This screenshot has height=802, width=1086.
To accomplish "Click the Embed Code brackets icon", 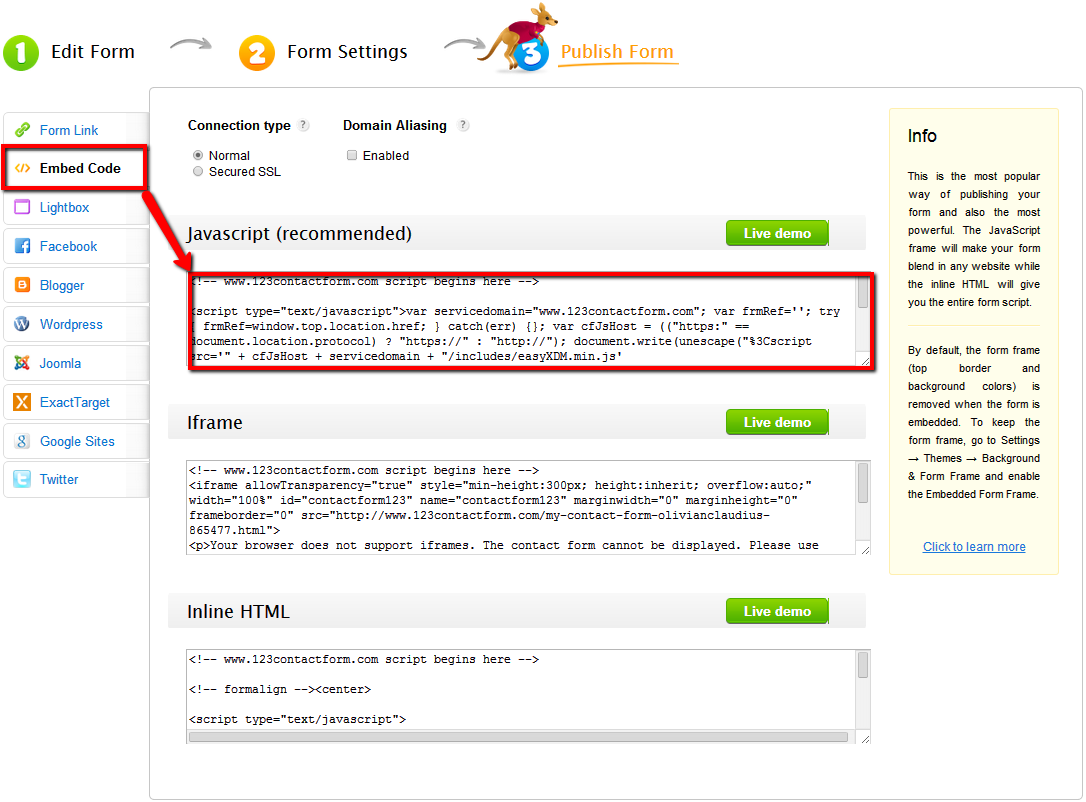I will click(x=22, y=168).
